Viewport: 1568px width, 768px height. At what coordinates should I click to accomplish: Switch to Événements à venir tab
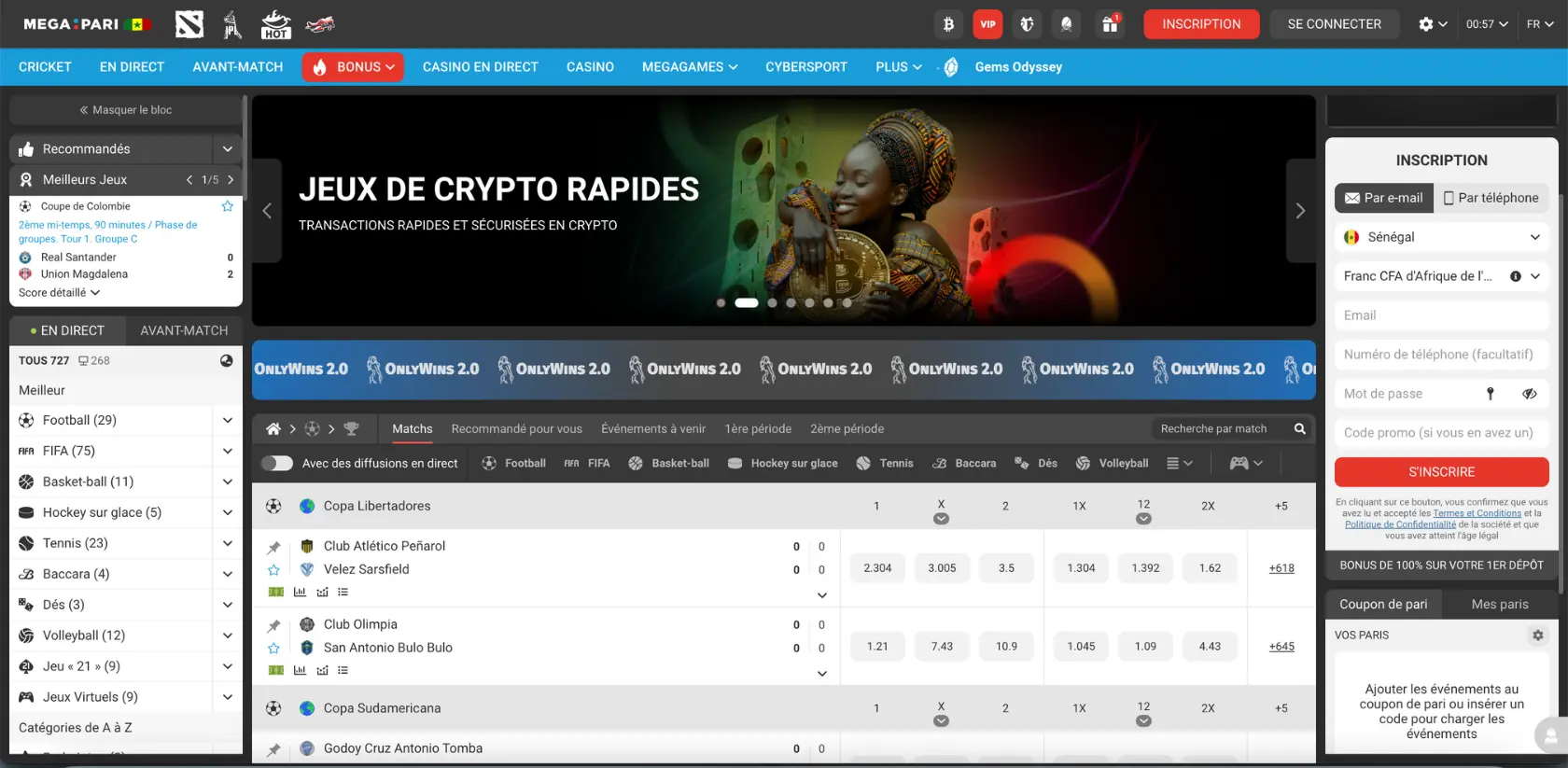tap(653, 429)
